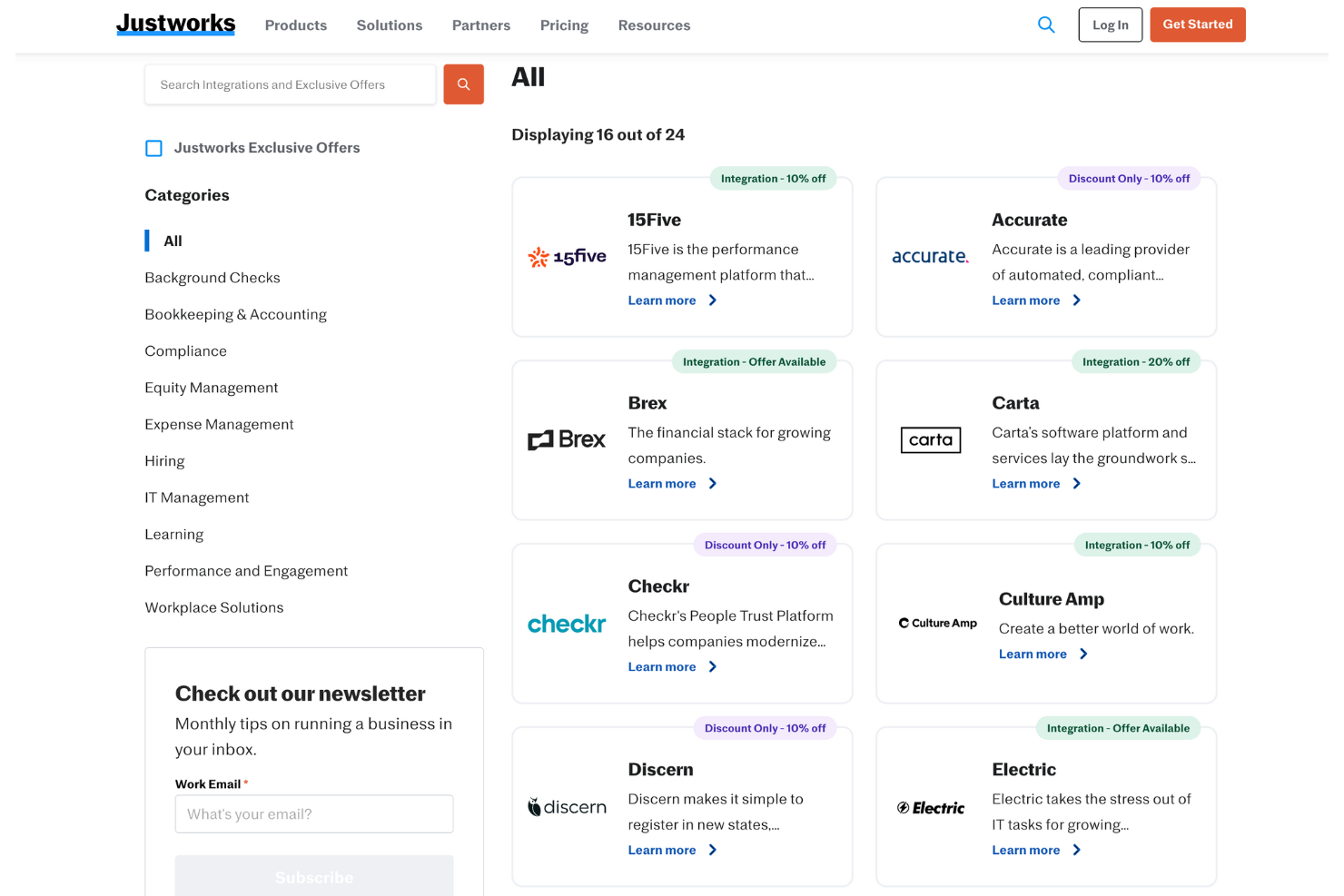
Task: Click the 15Five logo
Action: [x=567, y=258]
